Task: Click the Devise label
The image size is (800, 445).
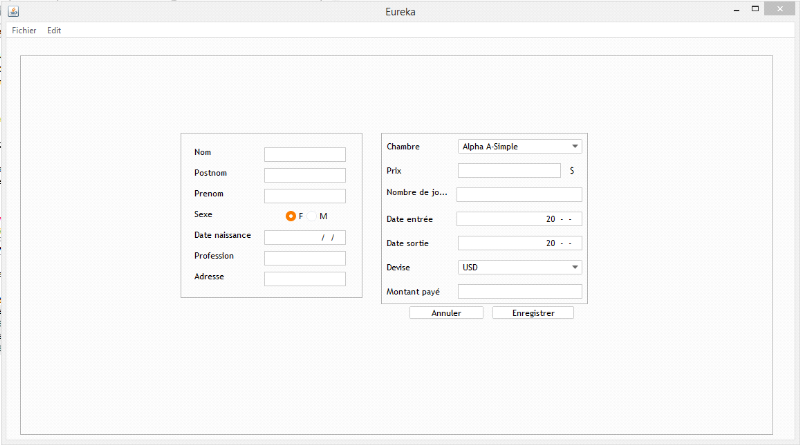Action: [398, 267]
